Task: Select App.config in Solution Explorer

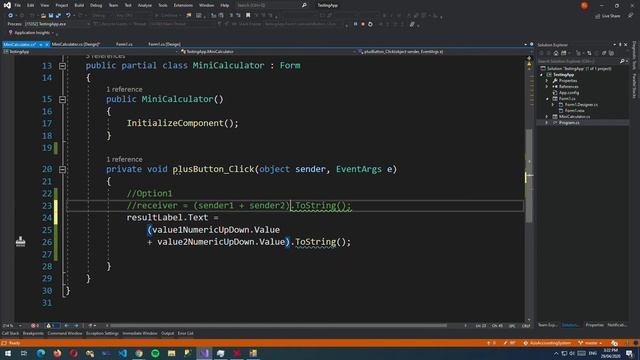Action: [569, 93]
